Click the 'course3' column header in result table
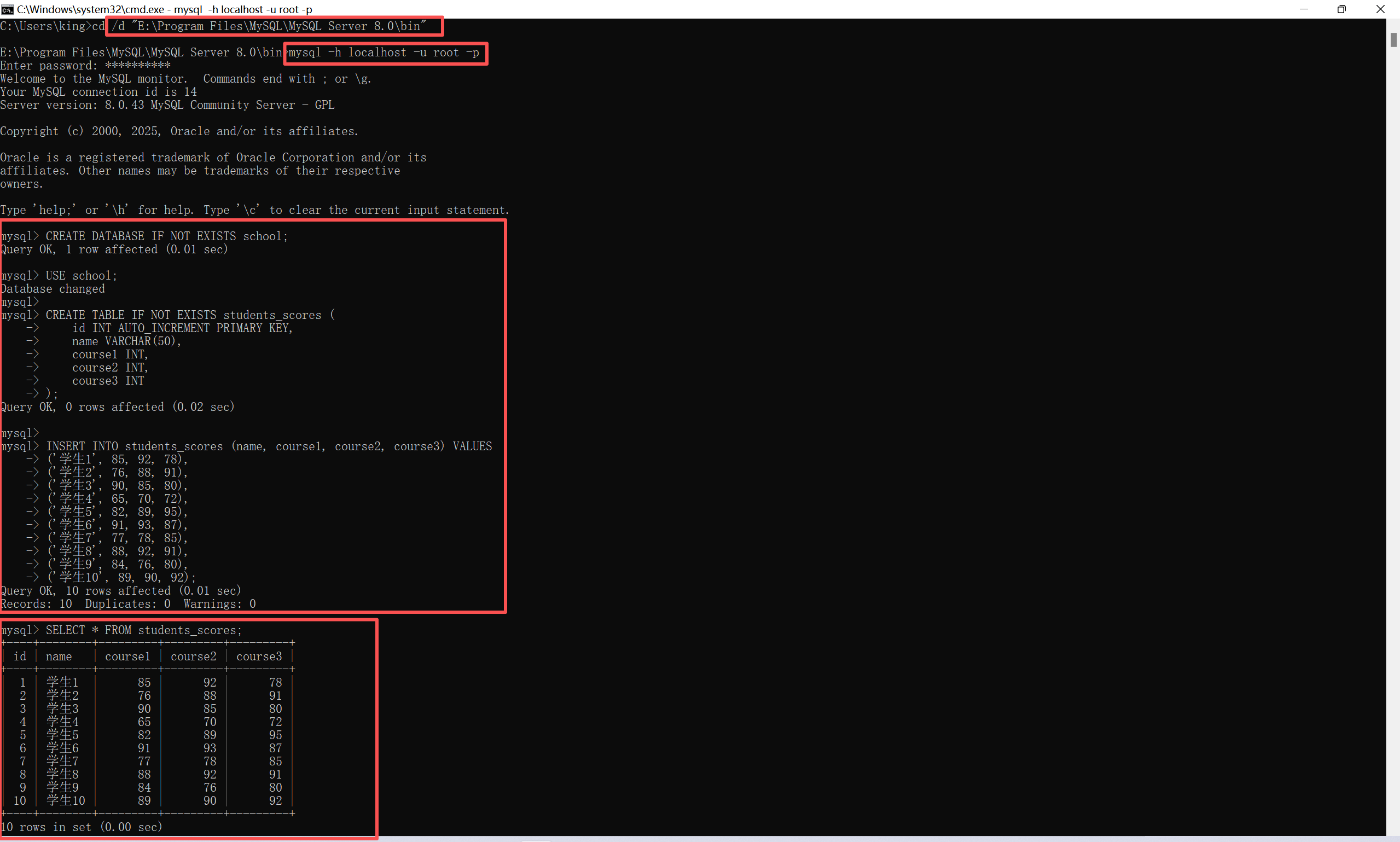This screenshot has width=1400, height=842. tap(259, 657)
